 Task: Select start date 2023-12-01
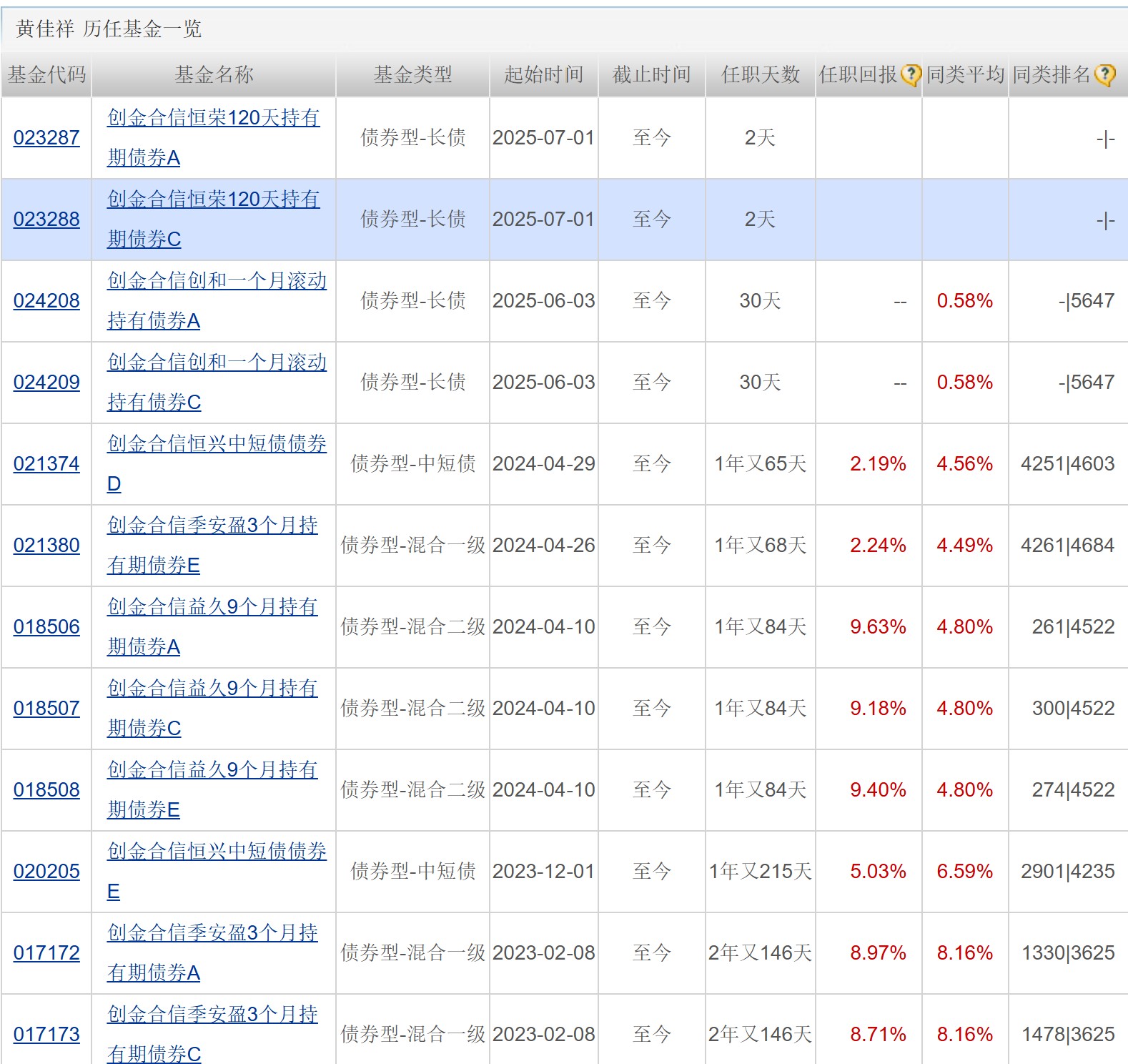click(x=544, y=871)
